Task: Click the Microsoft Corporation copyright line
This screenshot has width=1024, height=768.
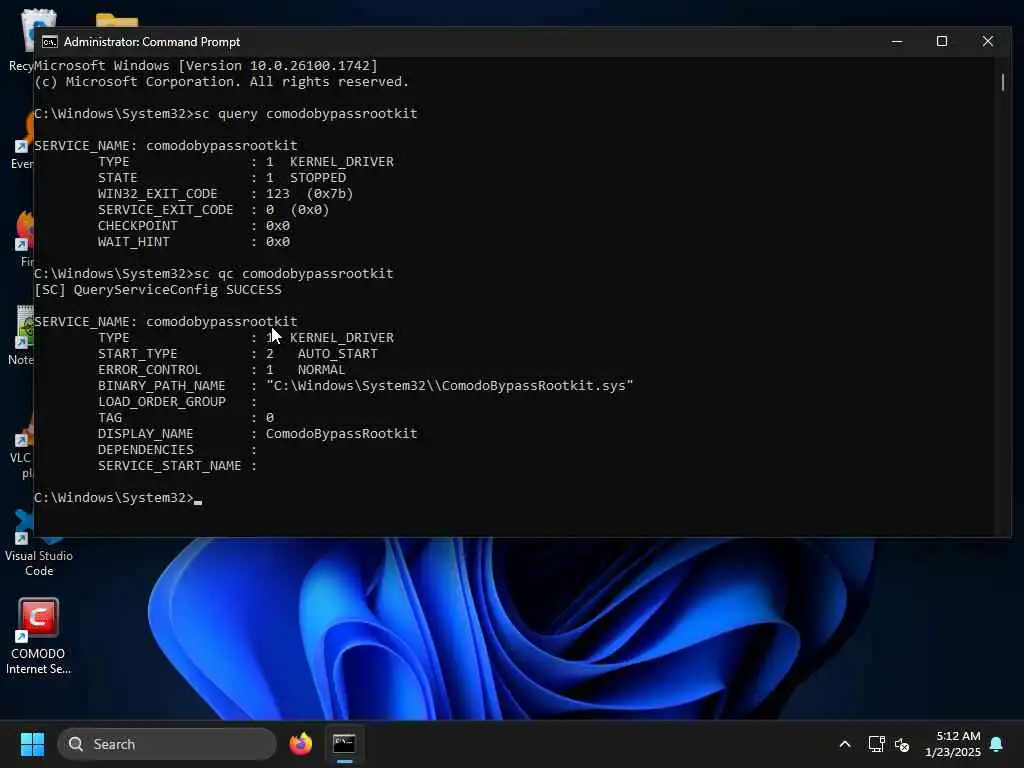Action: (221, 82)
